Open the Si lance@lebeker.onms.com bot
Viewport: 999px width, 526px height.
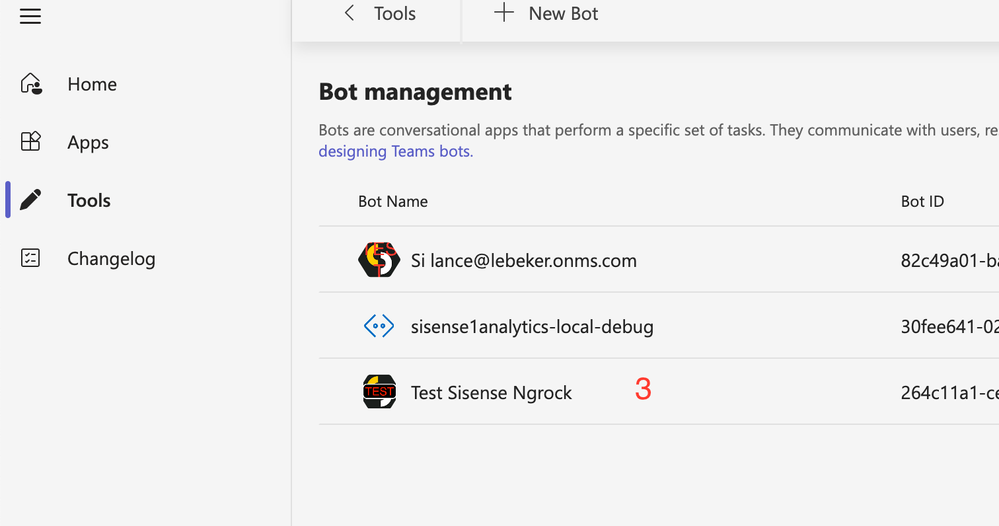tap(523, 260)
